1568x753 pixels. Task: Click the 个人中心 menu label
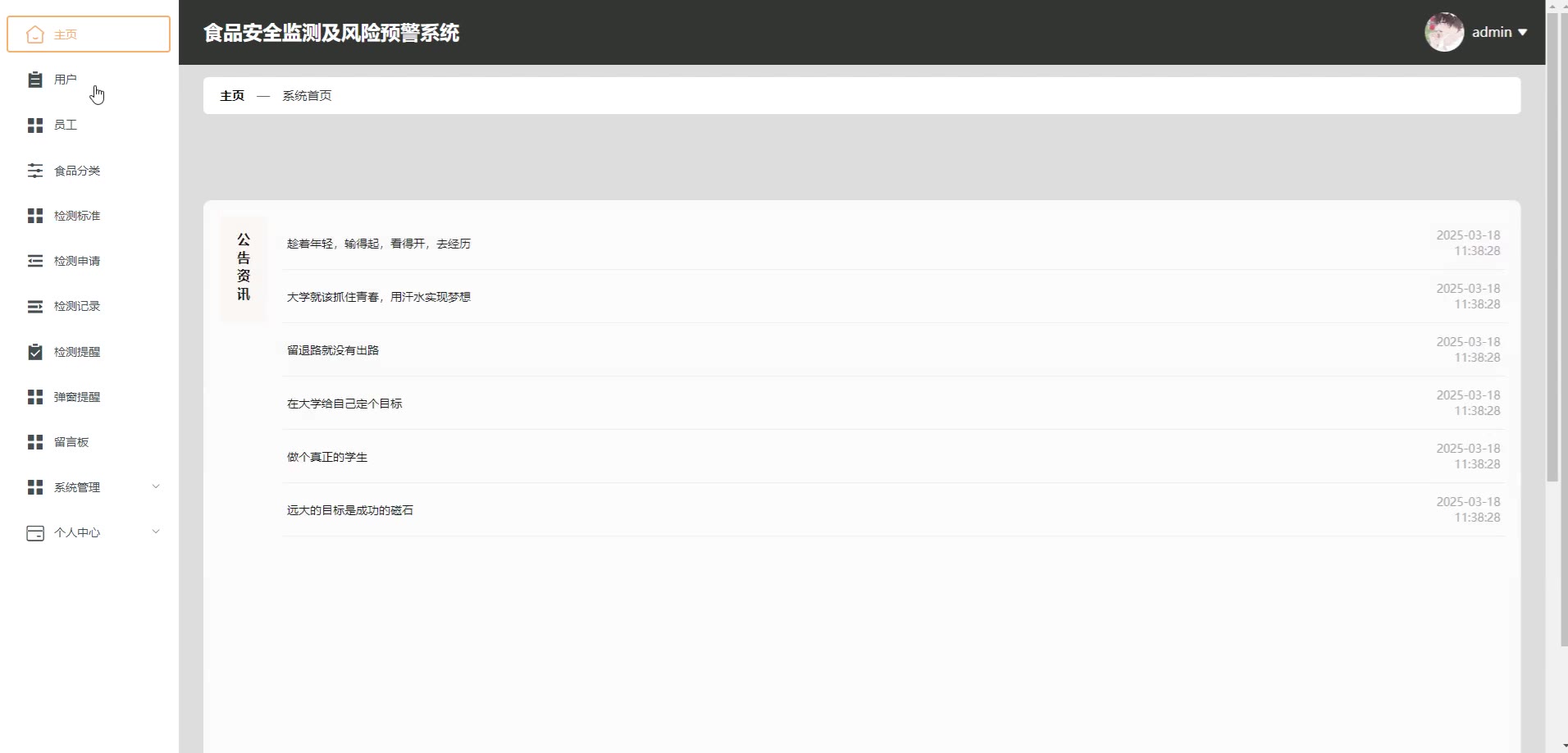tap(77, 533)
